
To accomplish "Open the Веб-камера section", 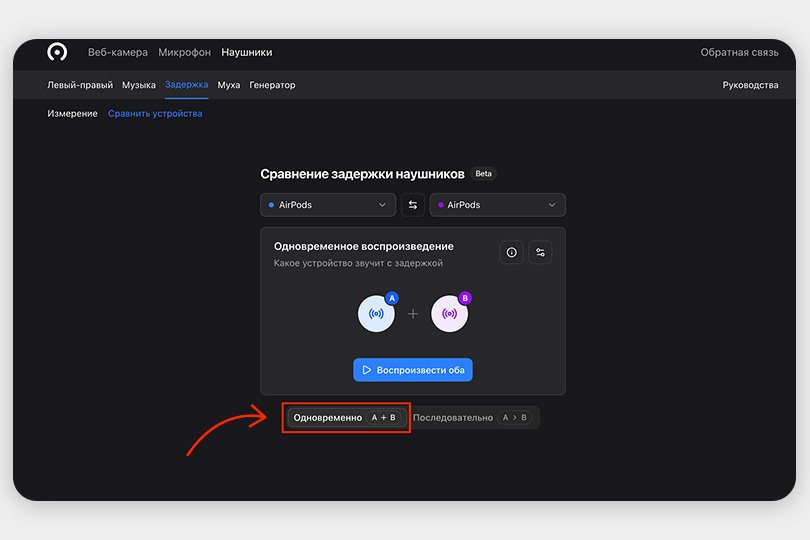I will click(x=117, y=52).
